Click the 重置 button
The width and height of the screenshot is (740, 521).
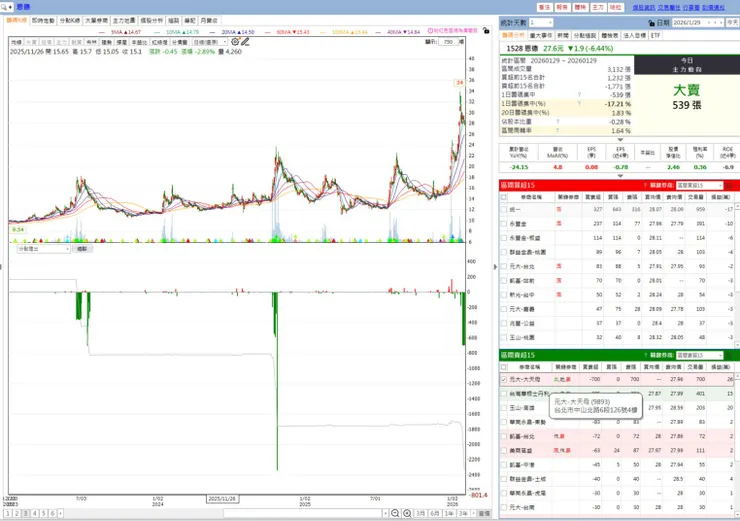click(x=484, y=513)
